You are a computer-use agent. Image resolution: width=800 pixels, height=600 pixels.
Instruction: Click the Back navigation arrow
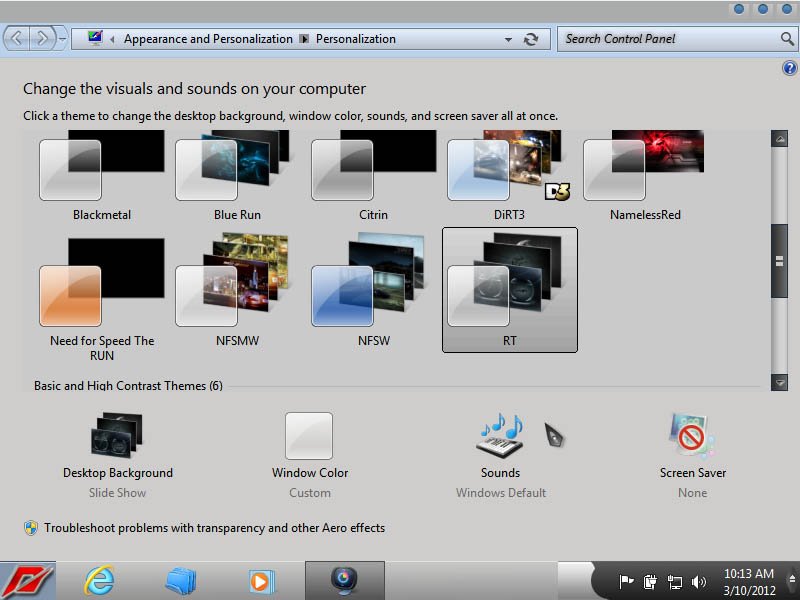coord(16,38)
